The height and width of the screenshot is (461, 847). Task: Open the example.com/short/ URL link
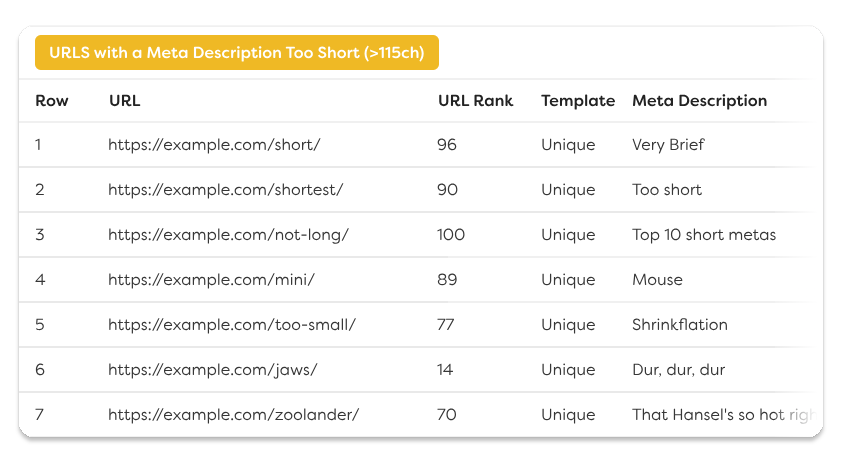pyautogui.click(x=214, y=145)
